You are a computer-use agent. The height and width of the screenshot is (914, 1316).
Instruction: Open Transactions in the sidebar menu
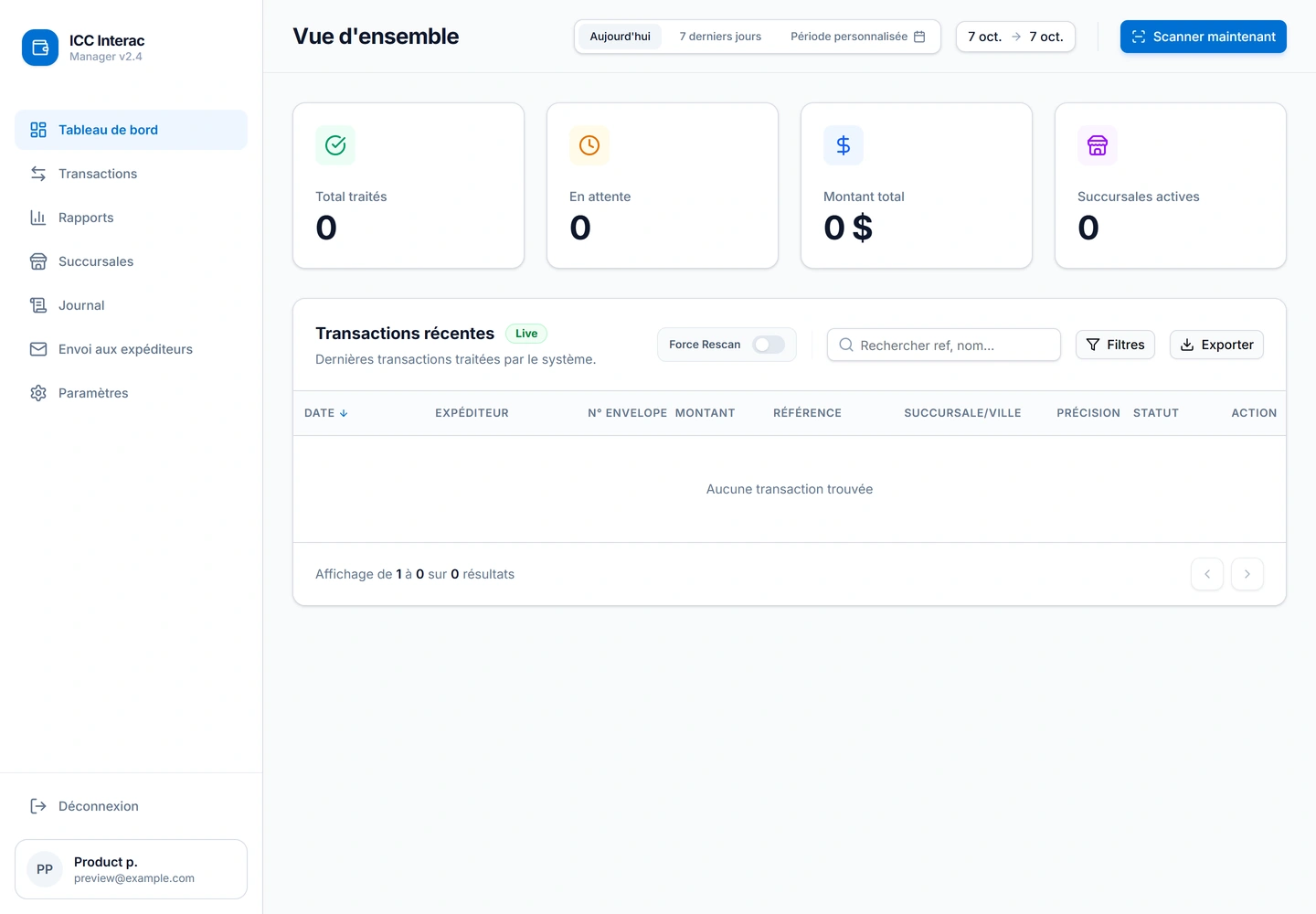pos(131,174)
